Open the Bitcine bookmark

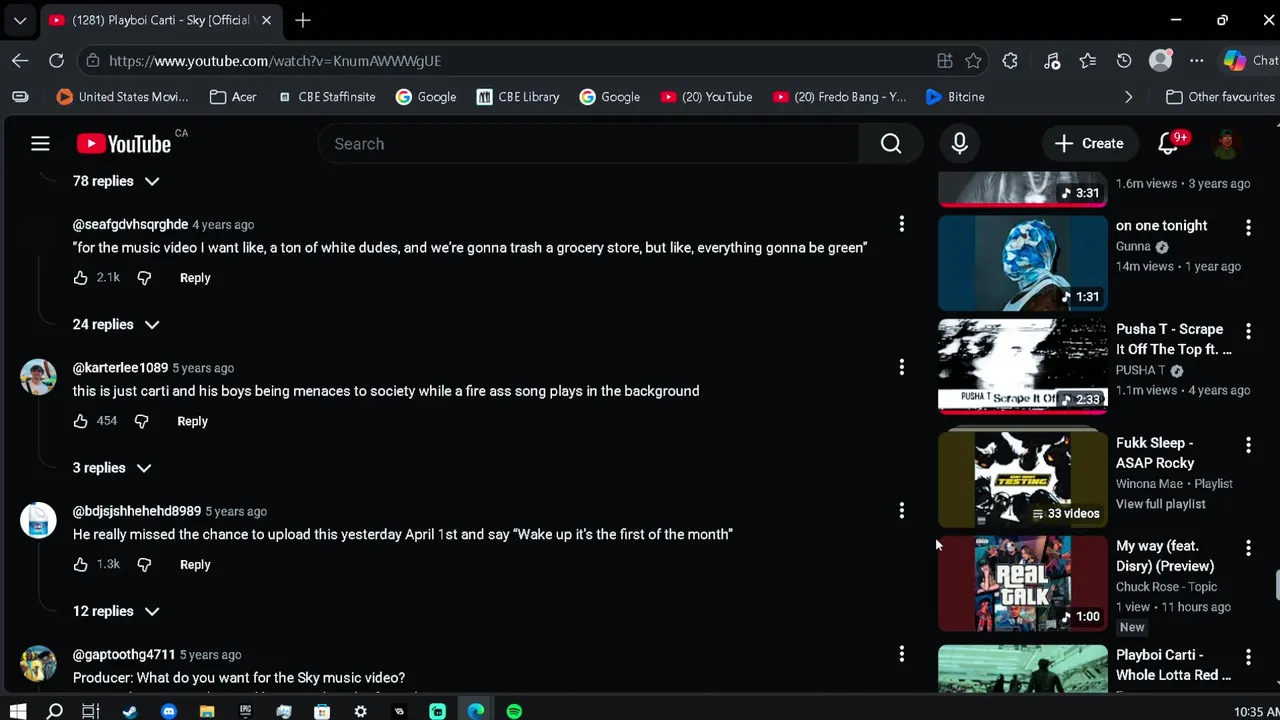coord(955,97)
